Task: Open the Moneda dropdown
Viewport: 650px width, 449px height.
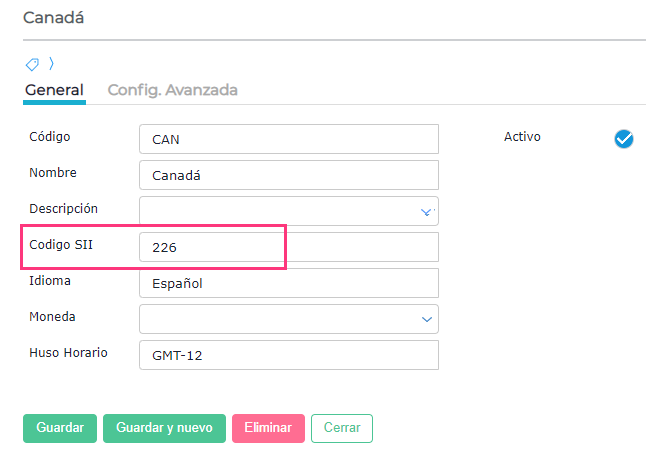Action: [x=427, y=319]
